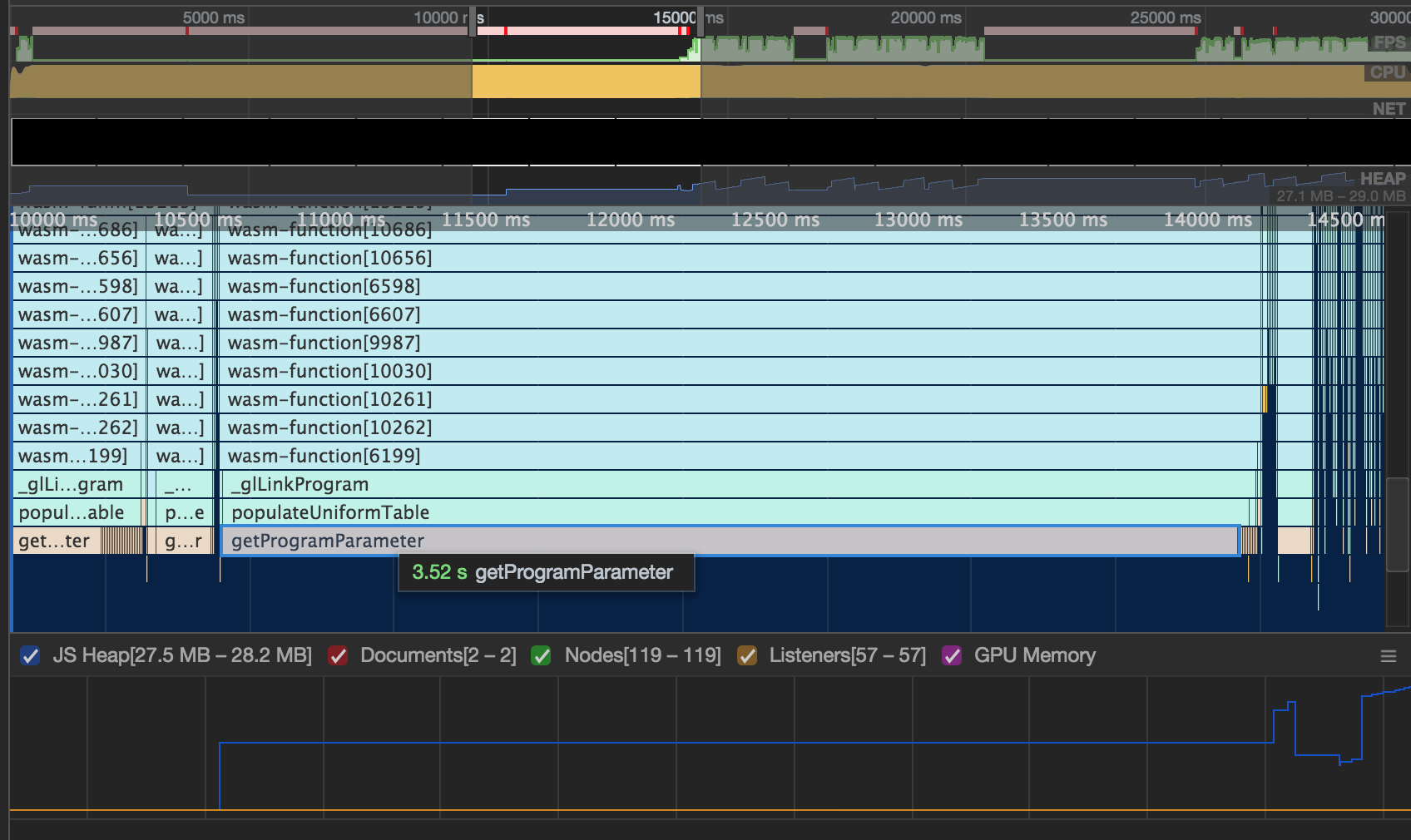Screen dimensions: 1411x840
Task: Click the wide _glLinkProgram flame bar
Action: point(739,484)
